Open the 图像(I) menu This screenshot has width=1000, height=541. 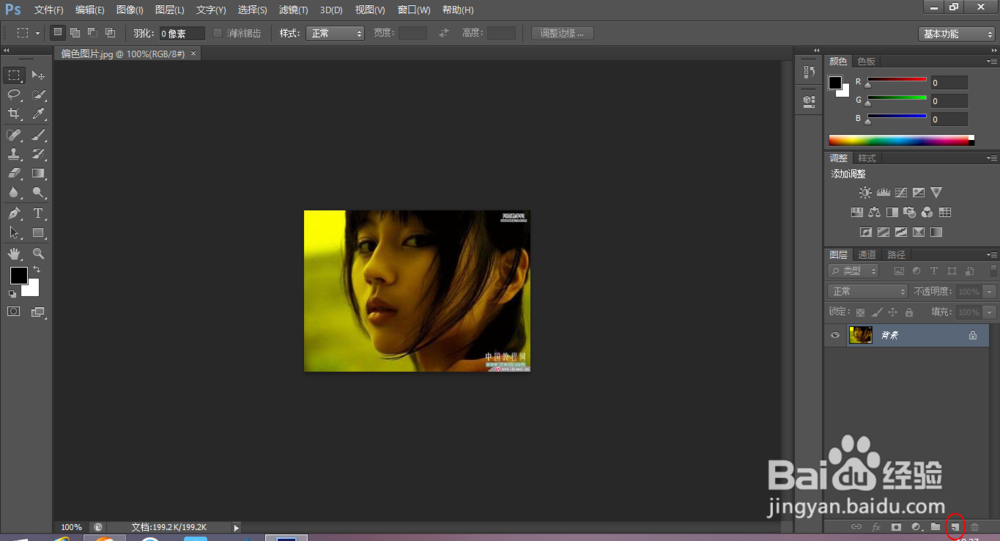(x=129, y=10)
